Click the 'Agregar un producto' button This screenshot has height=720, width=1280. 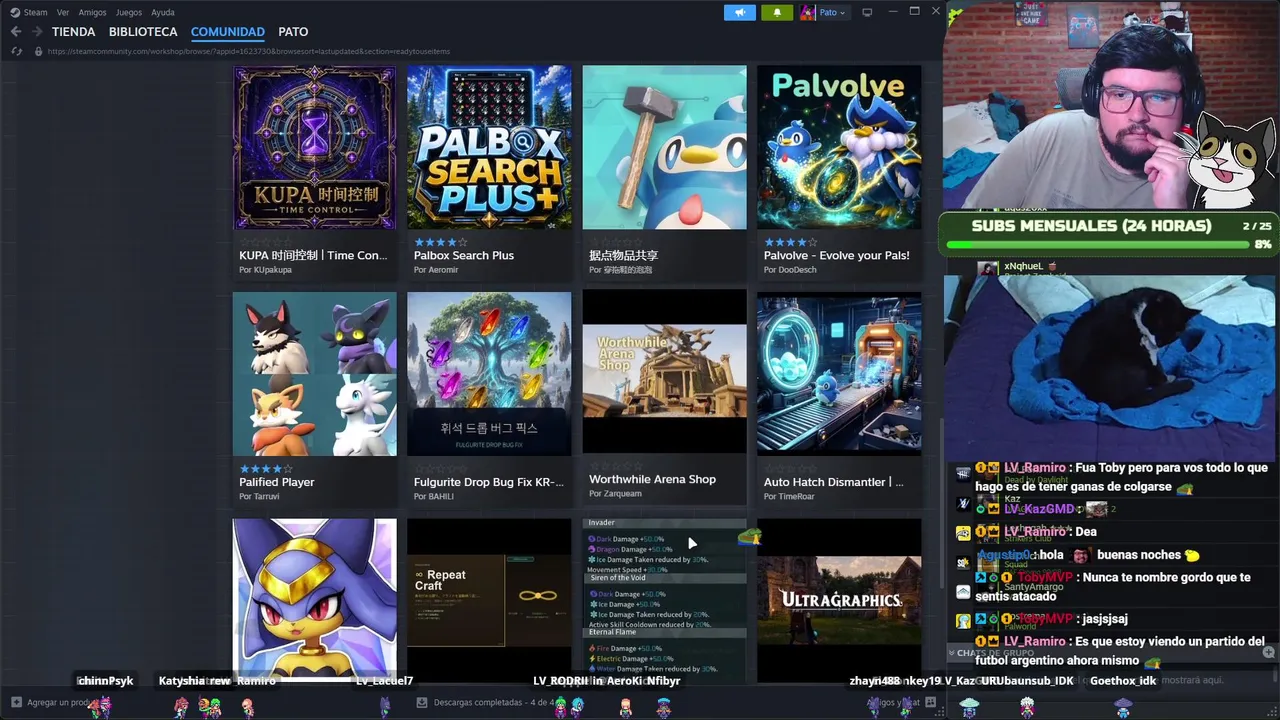pyautogui.click(x=52, y=702)
